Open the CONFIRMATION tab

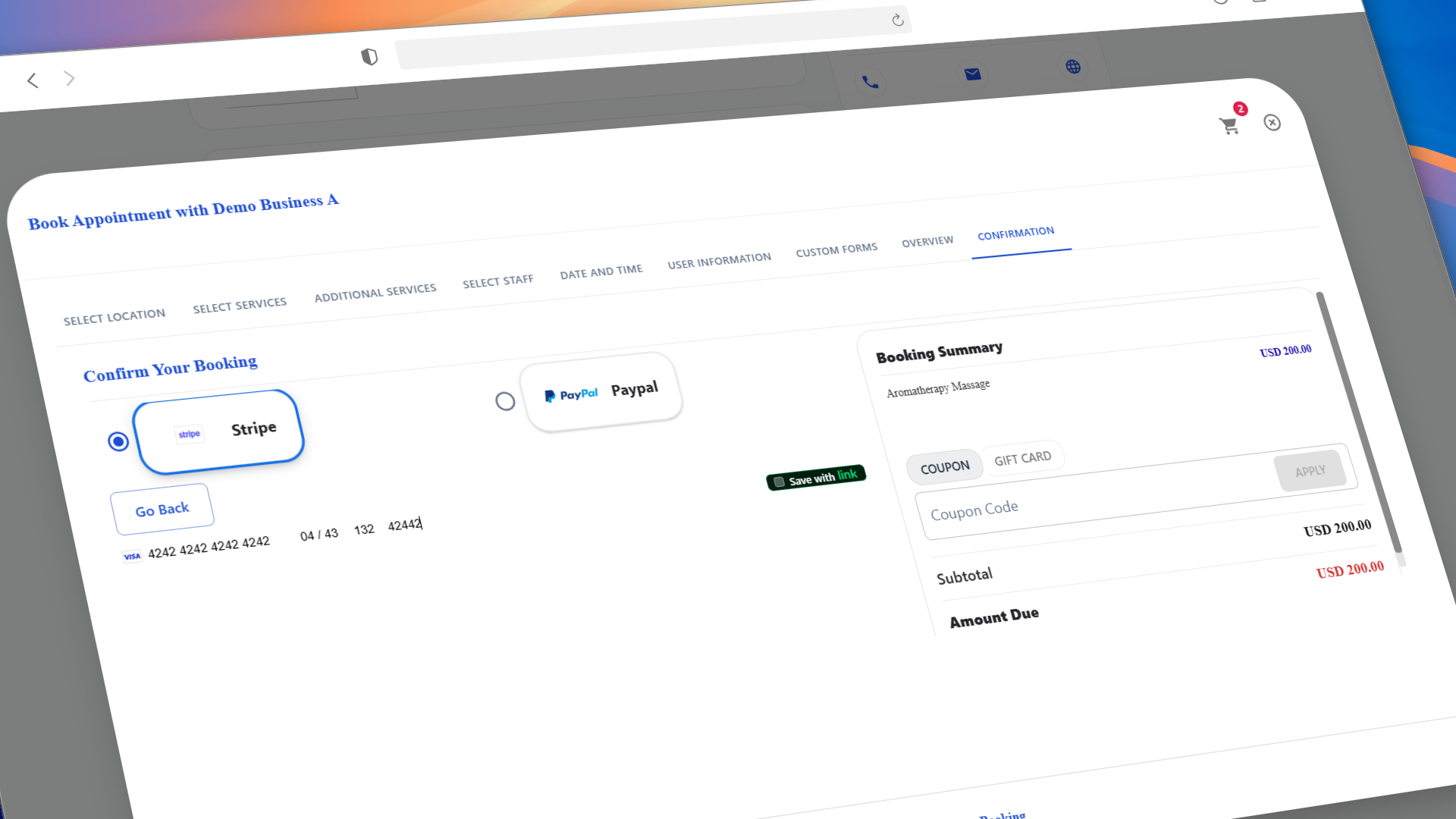point(1015,234)
